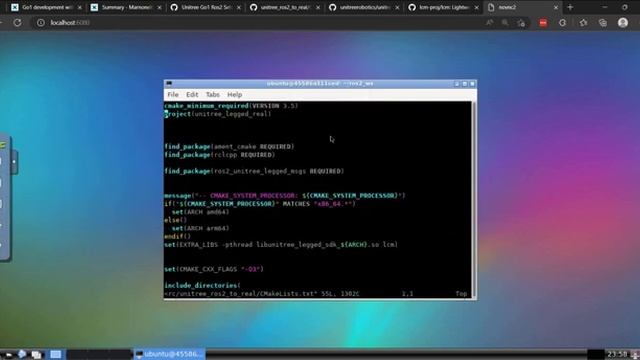Close the Summary browser tab
640x360 pixels.
pos(159,7)
